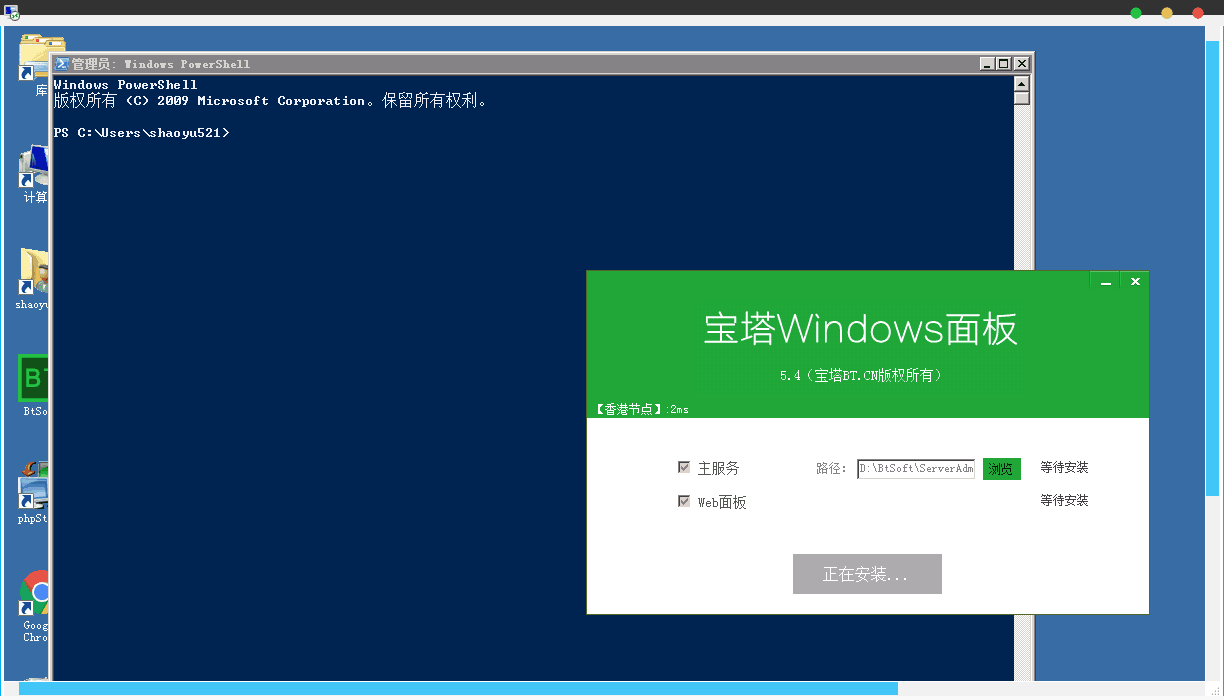The width and height of the screenshot is (1224, 700).
Task: Click the red dot in top bar
Action: pyautogui.click(x=1198, y=13)
